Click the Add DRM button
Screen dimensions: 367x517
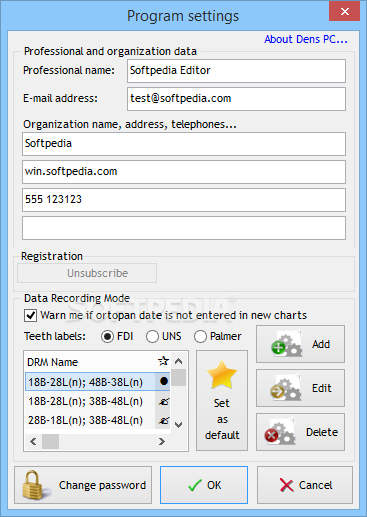click(x=300, y=344)
